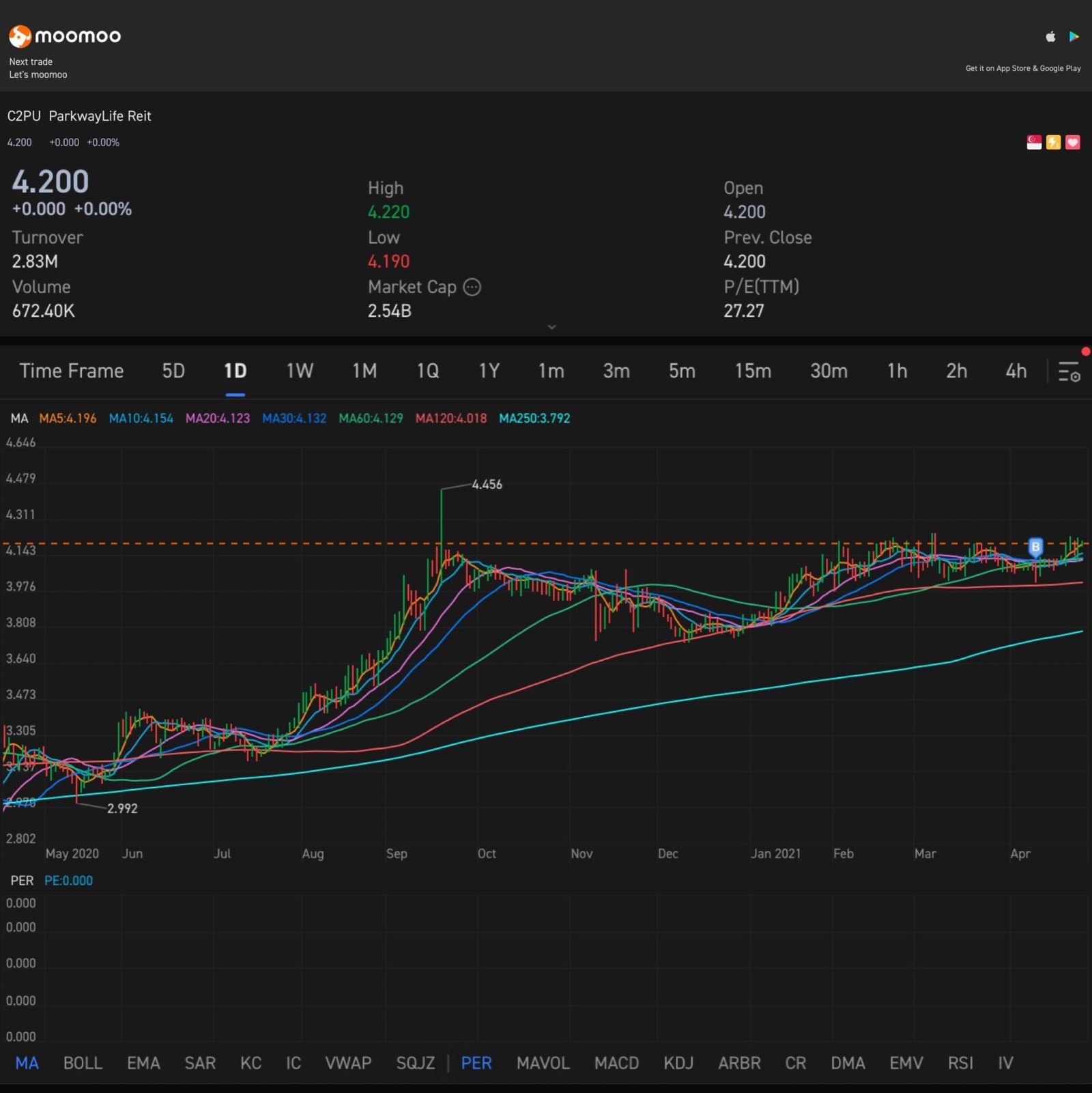The height and width of the screenshot is (1093, 1092).
Task: Select the 5D time frame
Action: 173,371
